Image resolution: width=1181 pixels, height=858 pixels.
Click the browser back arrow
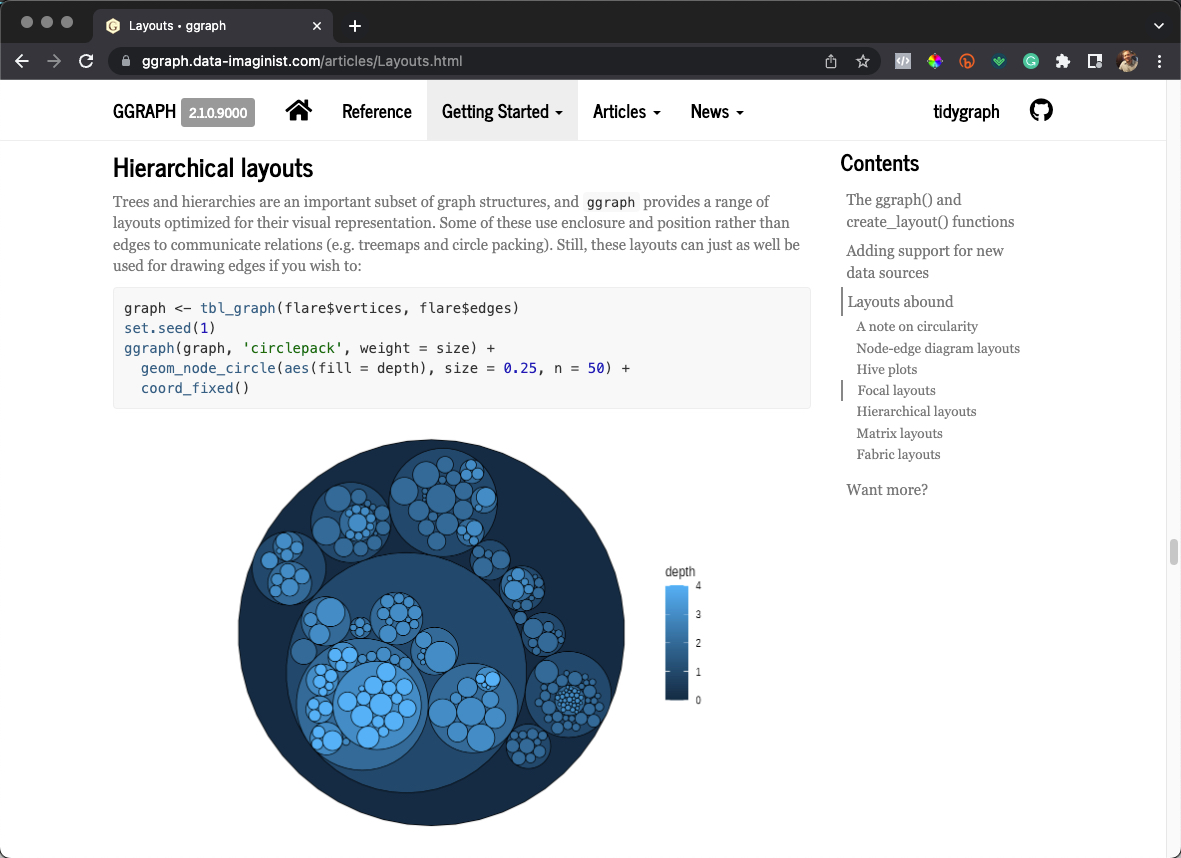22,61
